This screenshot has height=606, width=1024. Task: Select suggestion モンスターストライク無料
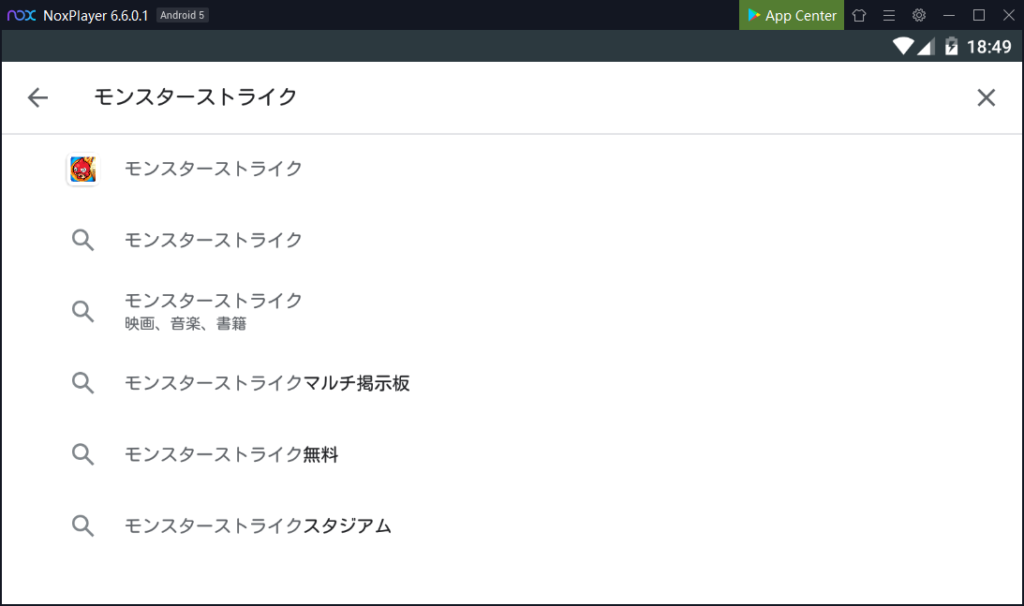click(231, 454)
